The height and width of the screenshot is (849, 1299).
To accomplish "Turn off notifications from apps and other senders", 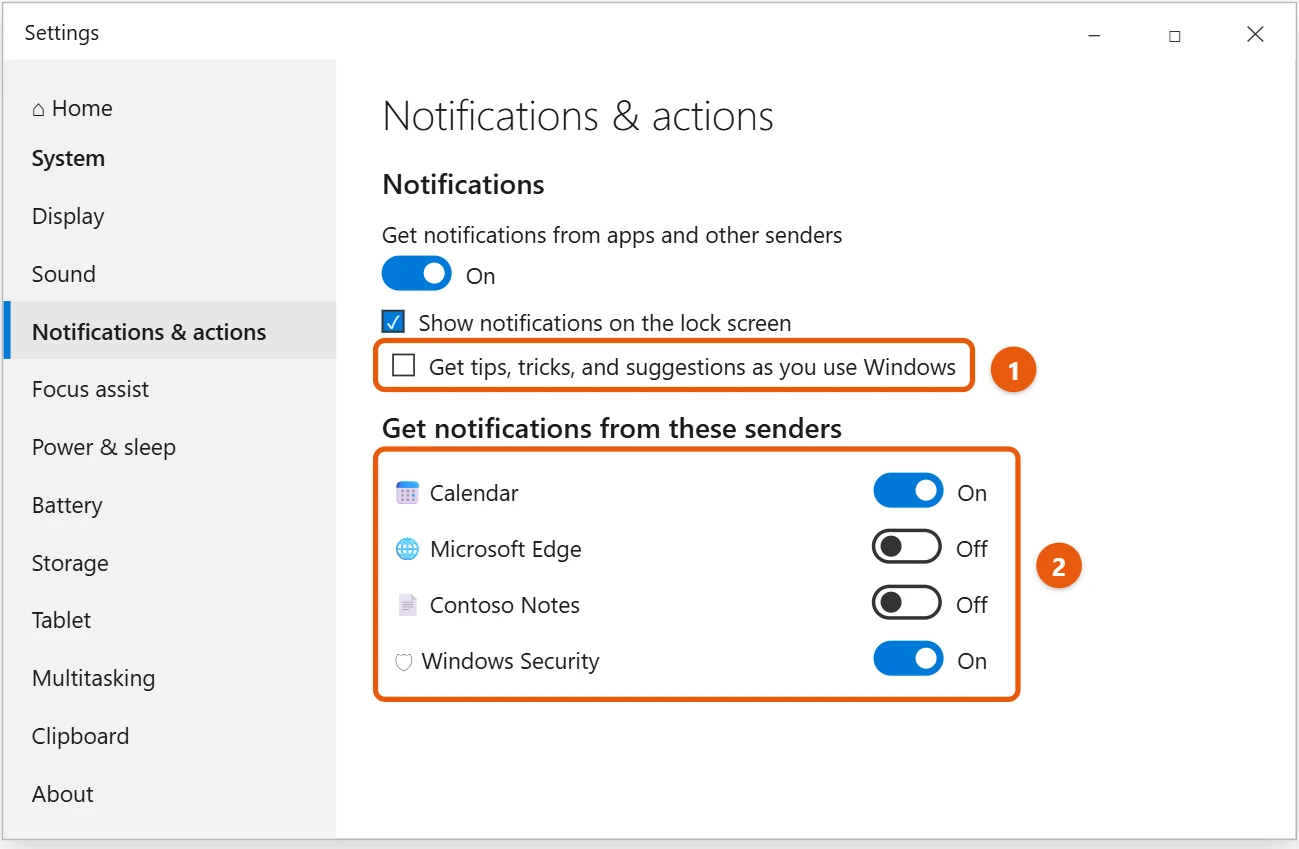I will click(x=417, y=274).
